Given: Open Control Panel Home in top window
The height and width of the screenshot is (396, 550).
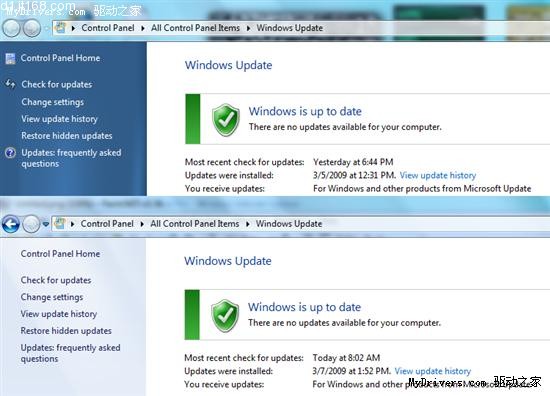Looking at the screenshot, I should click(x=60, y=58).
